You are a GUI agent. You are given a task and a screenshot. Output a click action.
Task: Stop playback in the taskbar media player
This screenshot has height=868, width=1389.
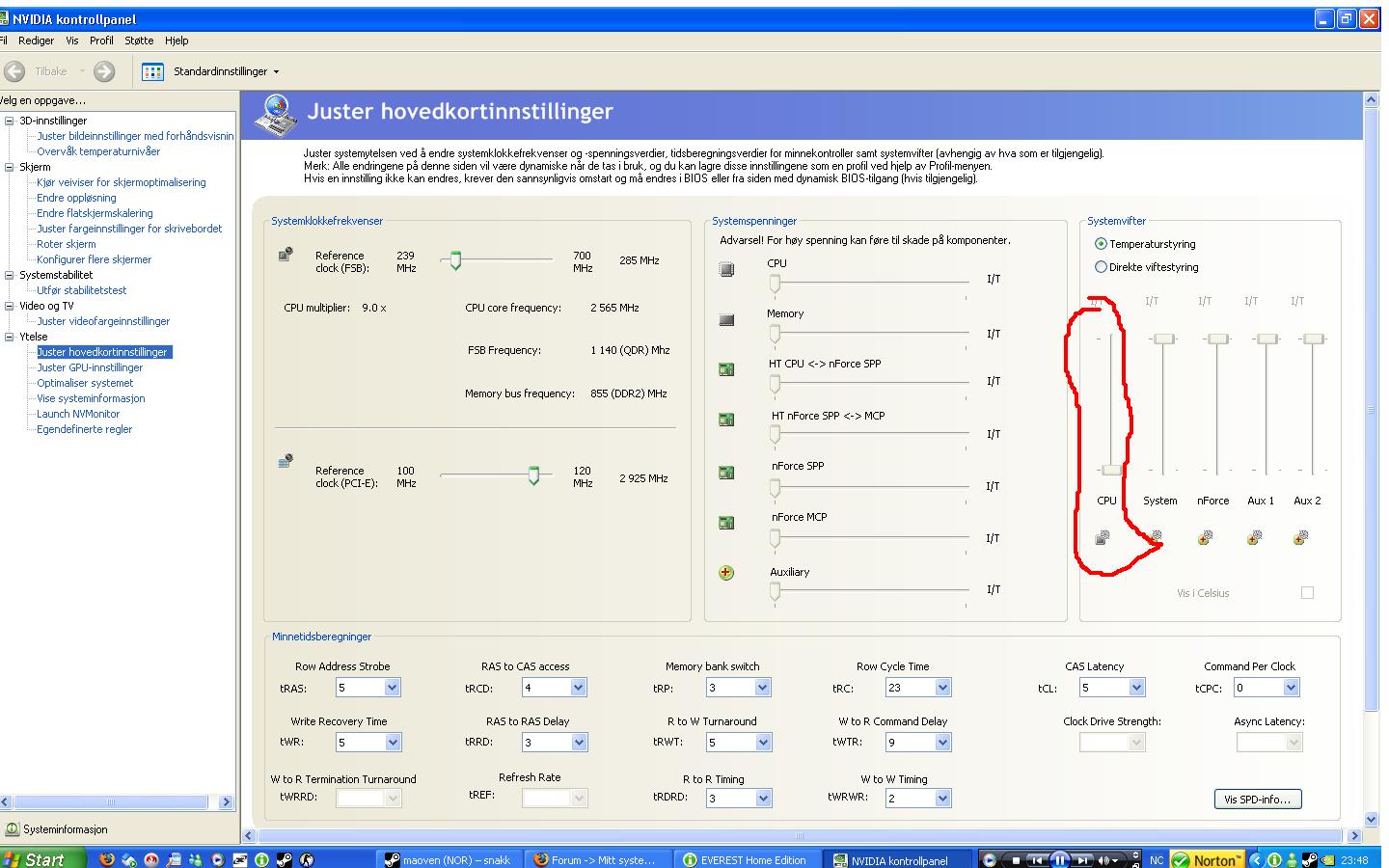click(1016, 860)
